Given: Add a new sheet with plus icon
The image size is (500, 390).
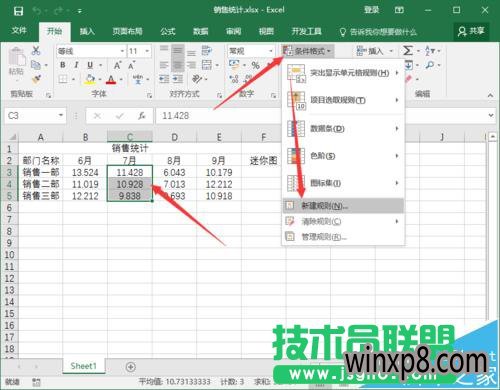Looking at the screenshot, I should point(131,367).
